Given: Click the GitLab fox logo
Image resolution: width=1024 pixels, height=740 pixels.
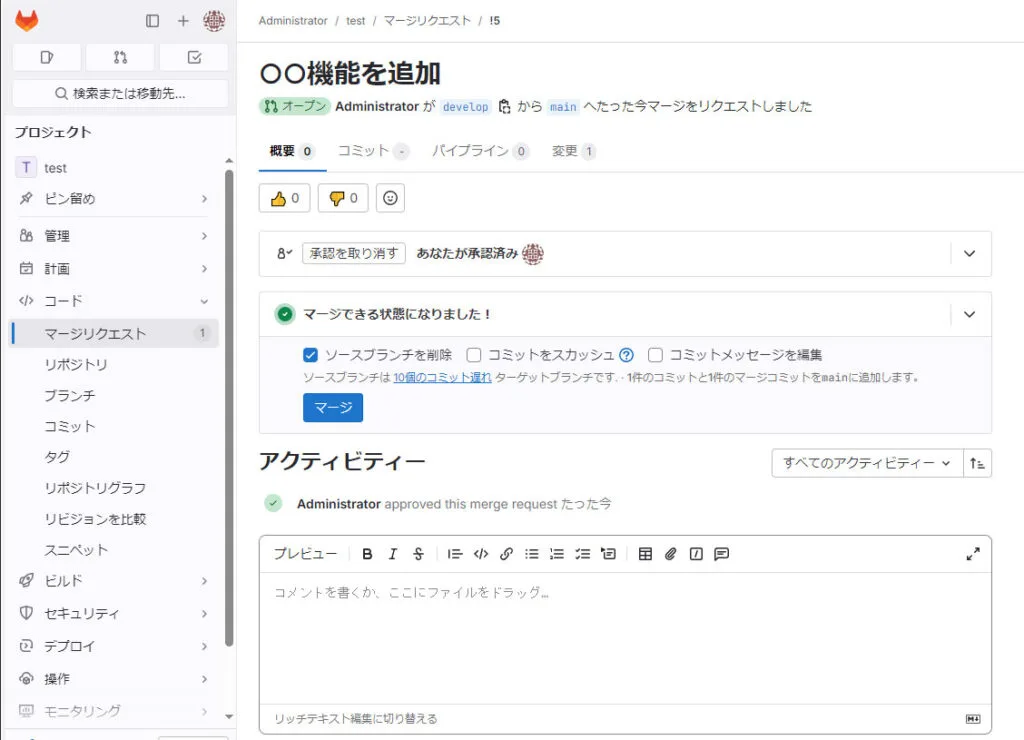Looking at the screenshot, I should [26, 20].
